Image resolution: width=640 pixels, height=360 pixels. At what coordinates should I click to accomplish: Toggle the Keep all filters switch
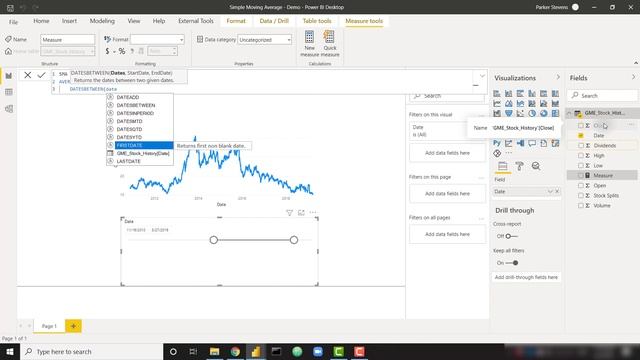pos(512,263)
